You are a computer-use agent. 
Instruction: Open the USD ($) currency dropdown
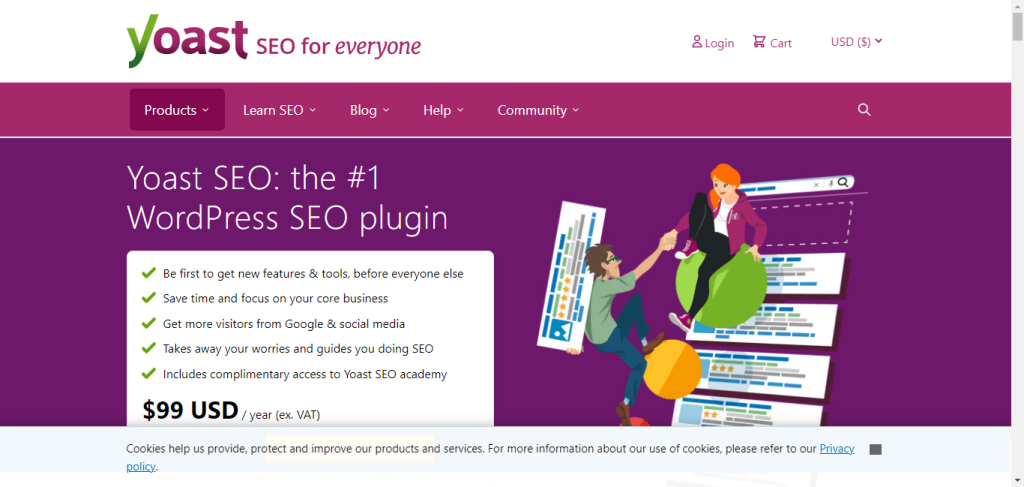coord(856,42)
